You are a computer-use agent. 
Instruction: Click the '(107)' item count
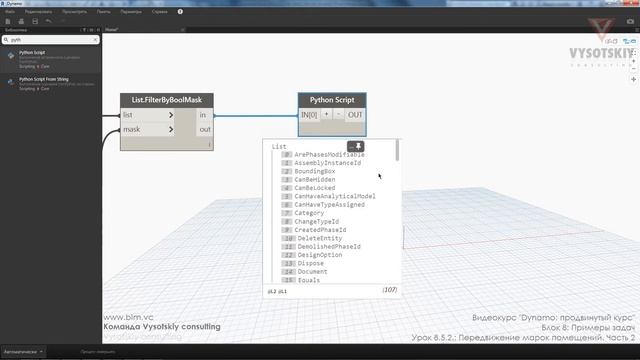(390, 290)
